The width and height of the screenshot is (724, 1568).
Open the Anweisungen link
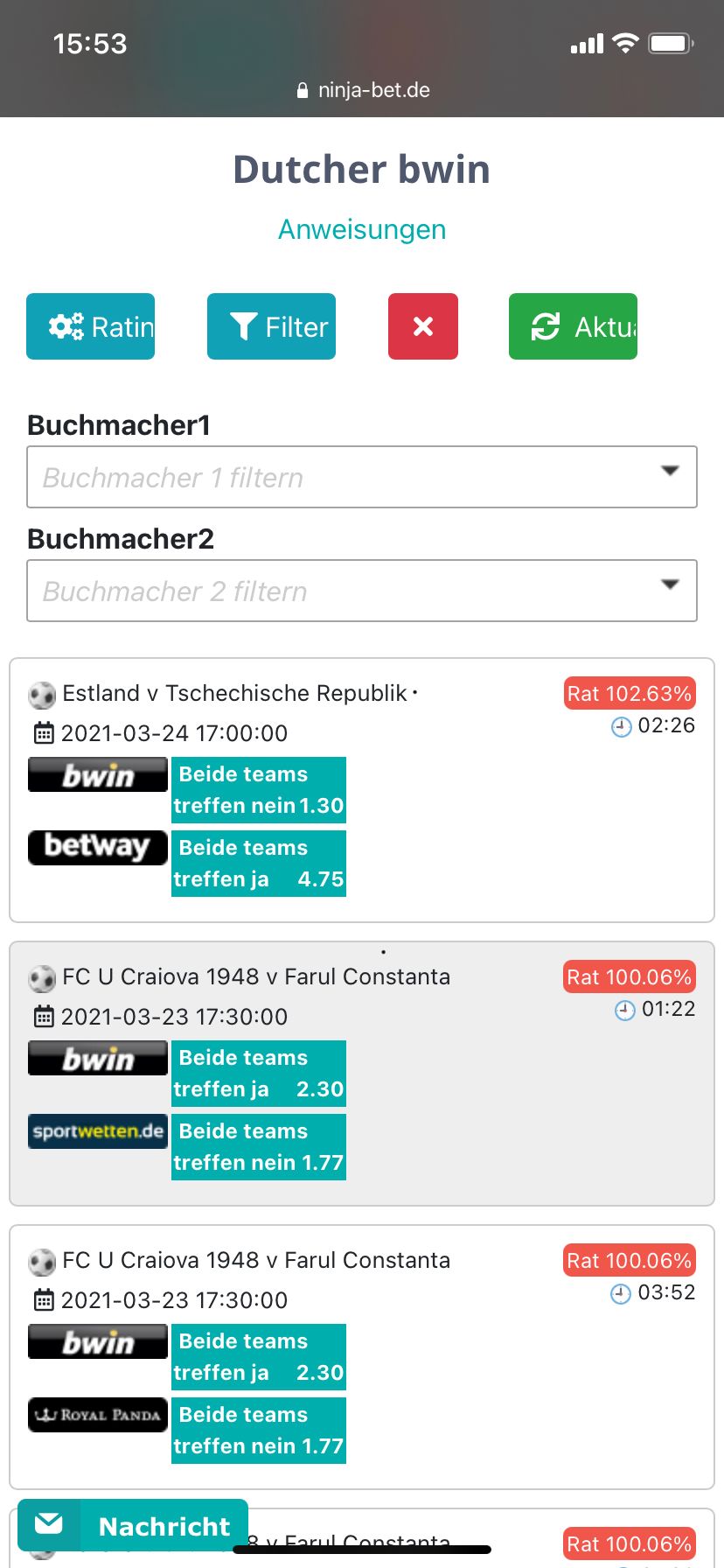coord(362,229)
